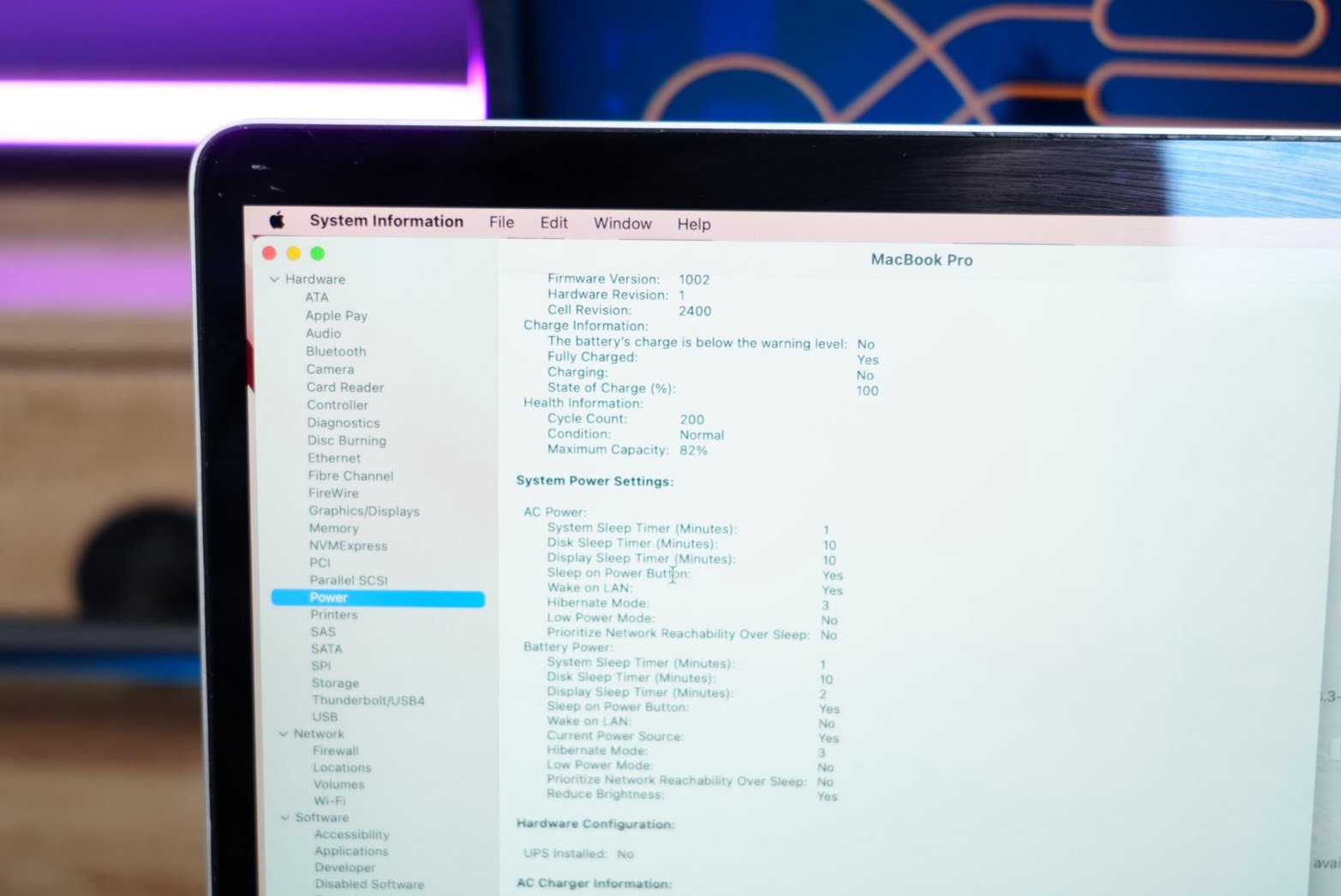Collapse the Software section chevron
This screenshot has width=1341, height=896.
point(284,818)
